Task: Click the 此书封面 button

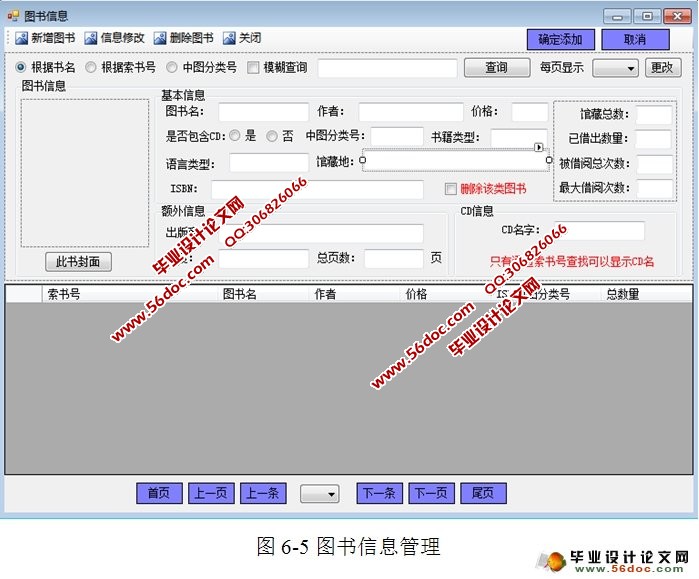Action: coord(78,262)
